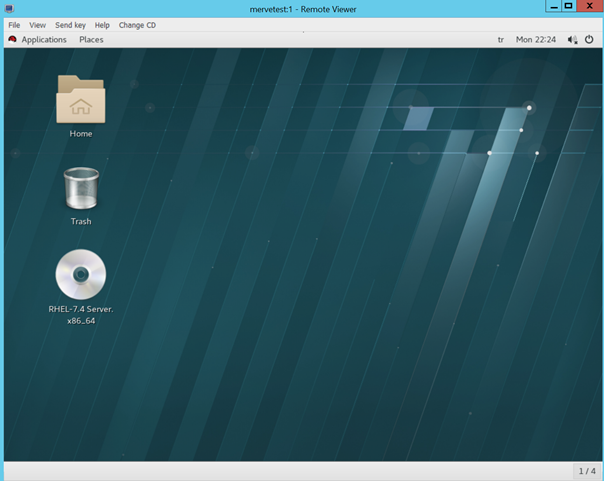The width and height of the screenshot is (604, 481).
Task: Open the RHEL-7.4 Server disc icon
Action: click(x=81, y=274)
